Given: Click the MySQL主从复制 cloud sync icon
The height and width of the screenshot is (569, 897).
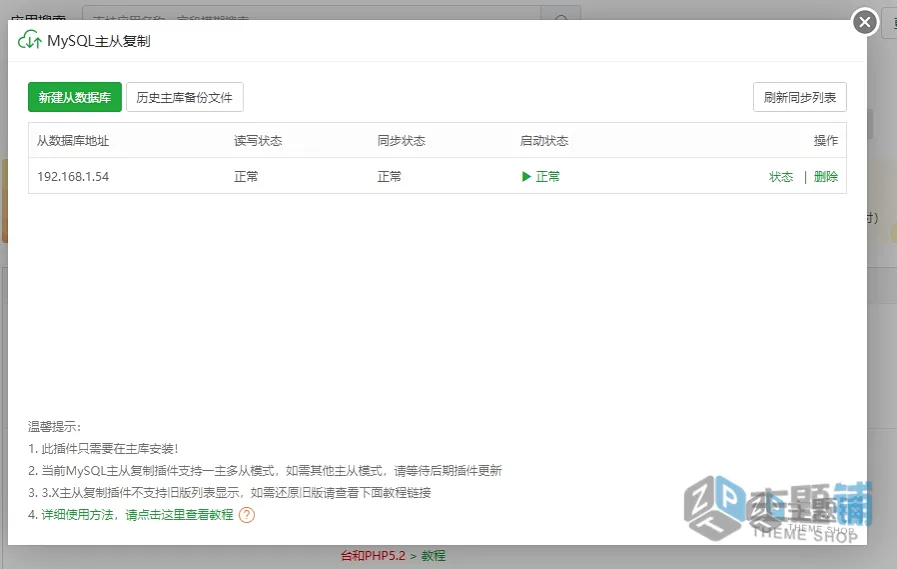Looking at the screenshot, I should click(x=30, y=41).
